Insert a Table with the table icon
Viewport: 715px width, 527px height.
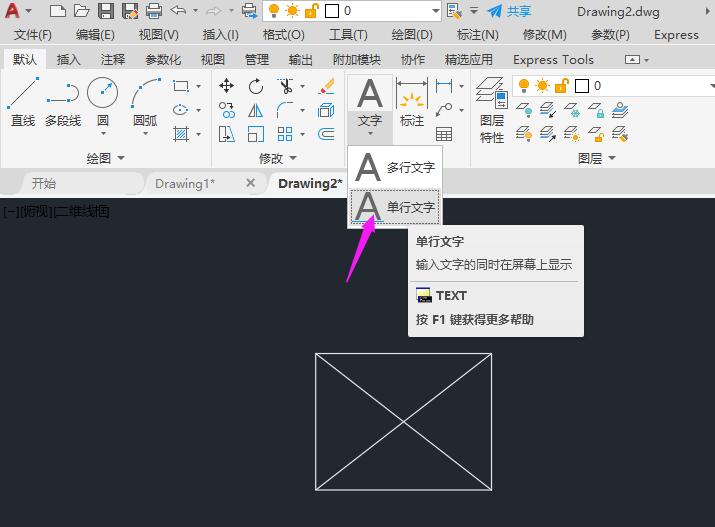(x=444, y=134)
